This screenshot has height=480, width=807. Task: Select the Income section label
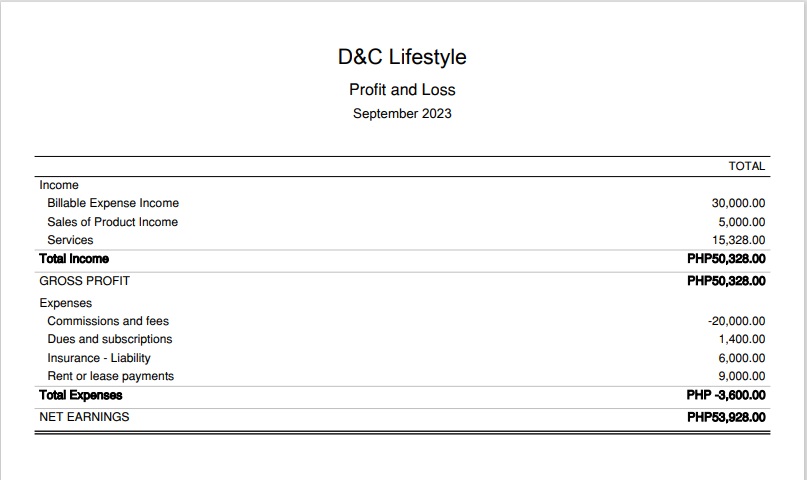(x=59, y=185)
